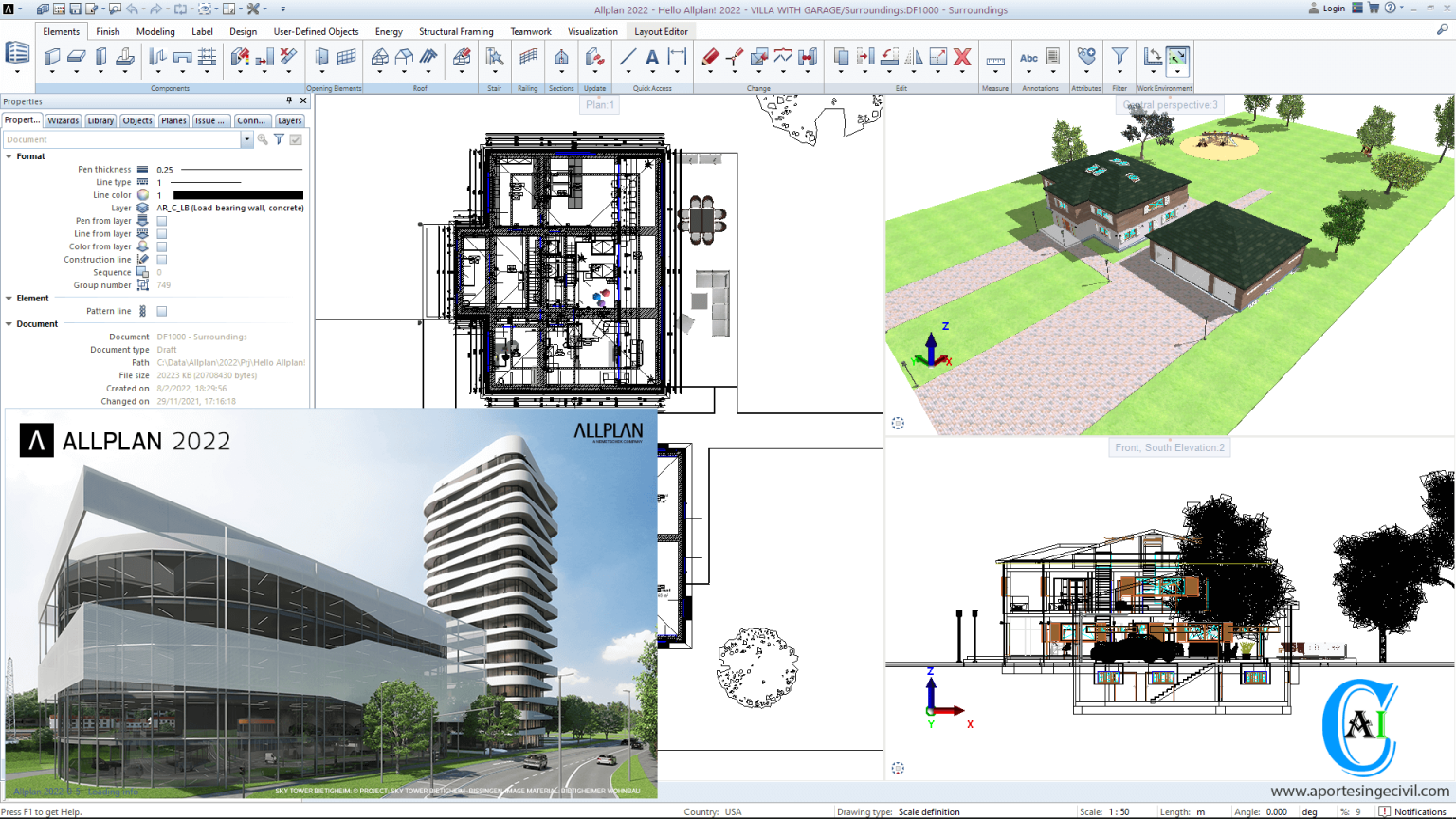Open the Abc text annotation tool
The height and width of the screenshot is (819, 1456).
point(1028,59)
